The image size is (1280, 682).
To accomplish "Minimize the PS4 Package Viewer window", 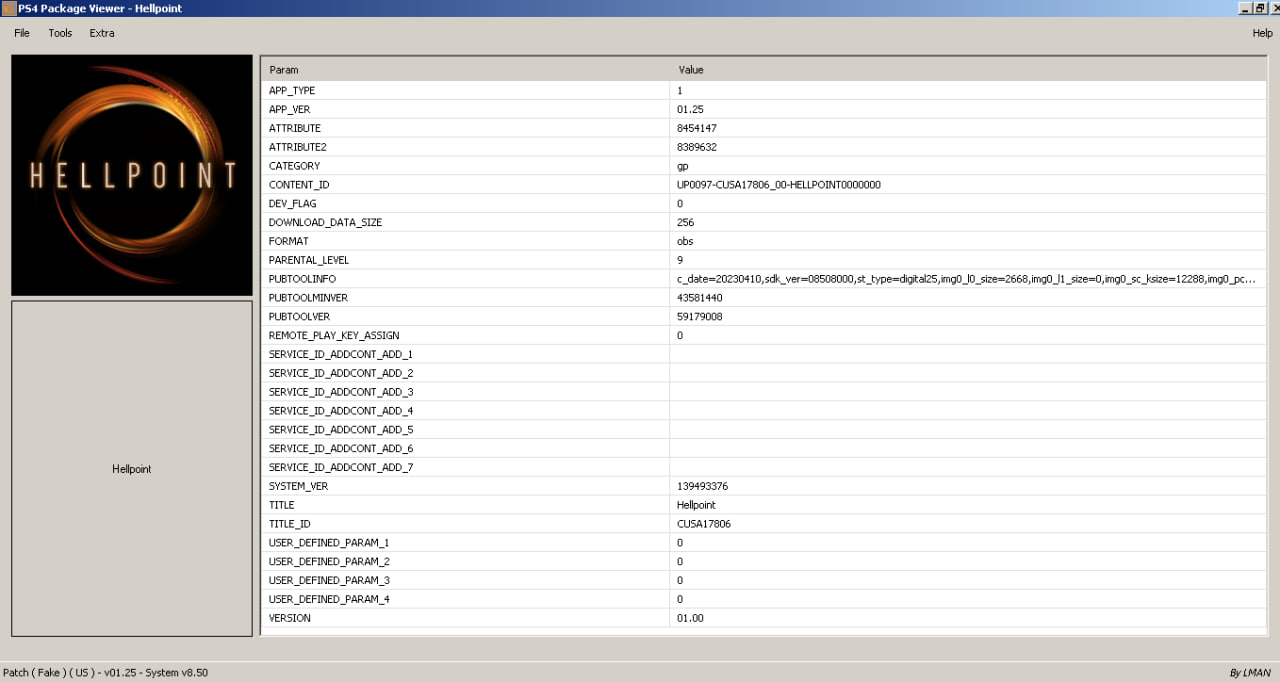I will 1245,8.
